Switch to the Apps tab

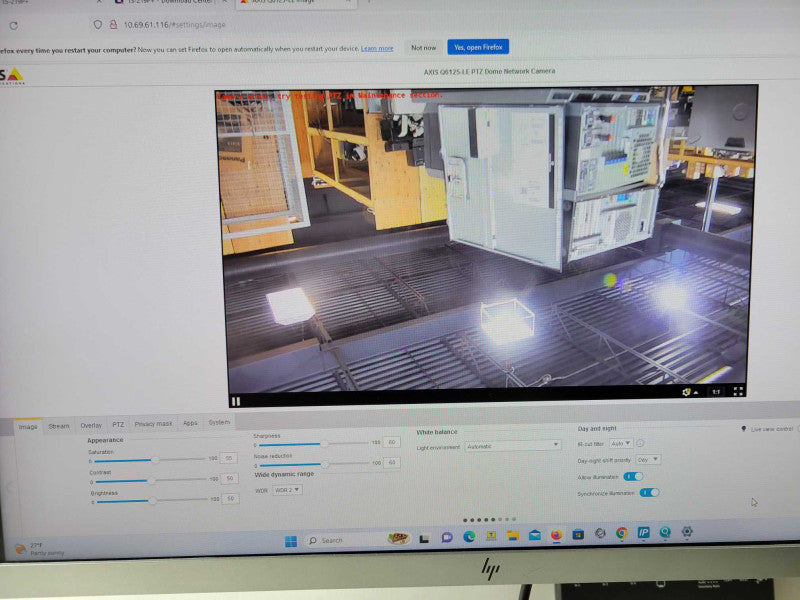point(190,423)
